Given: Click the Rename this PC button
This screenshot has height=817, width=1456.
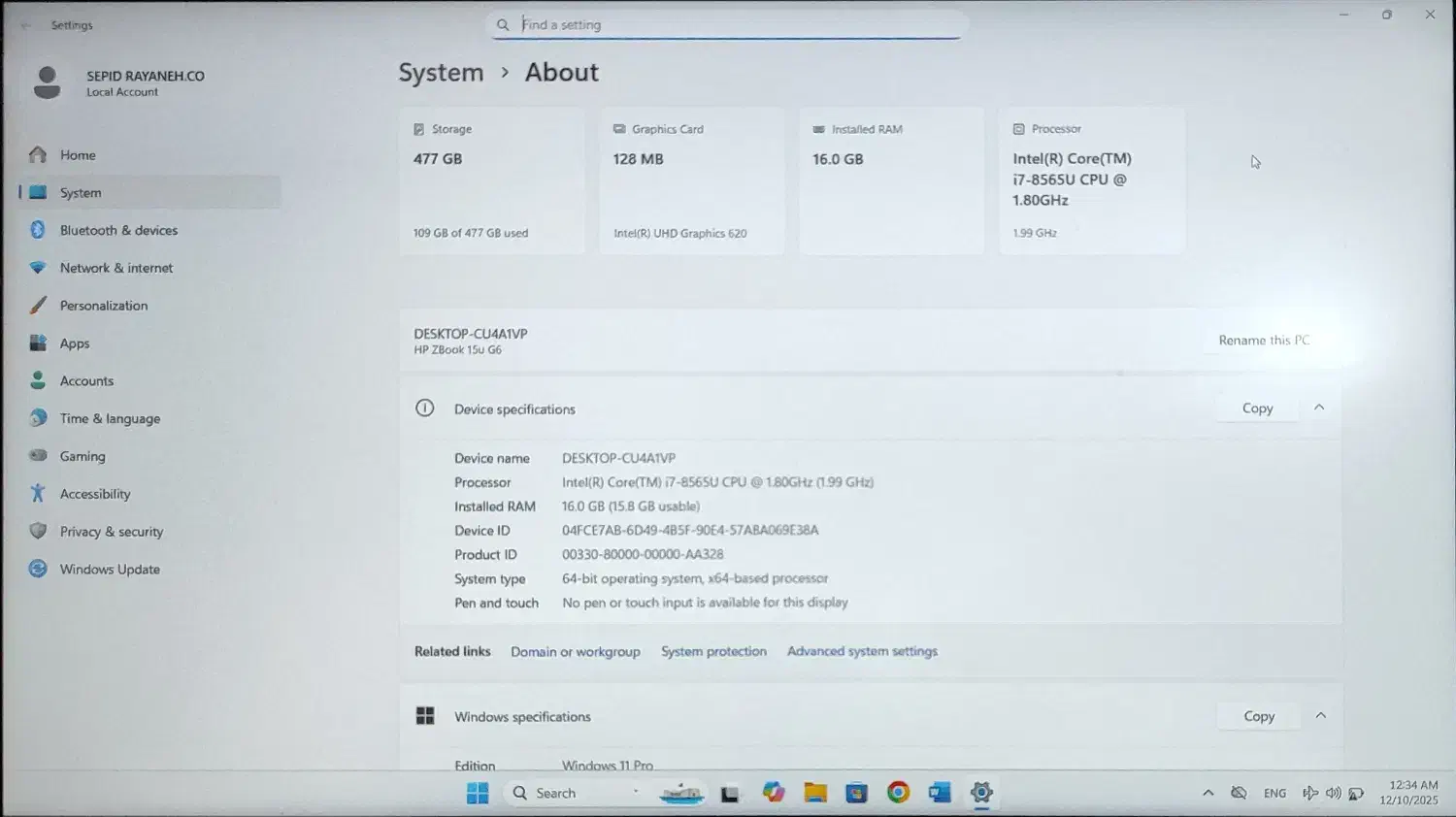Looking at the screenshot, I should 1263,340.
